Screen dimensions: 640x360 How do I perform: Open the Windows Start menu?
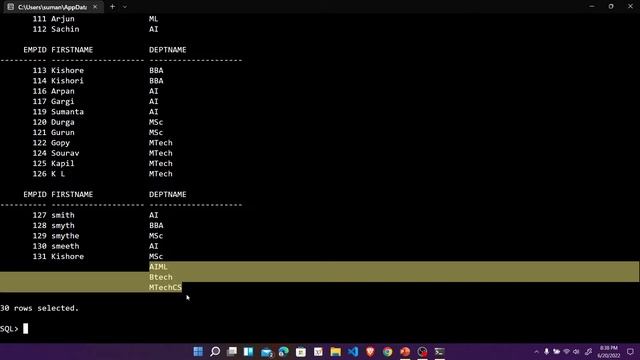[x=198, y=351]
